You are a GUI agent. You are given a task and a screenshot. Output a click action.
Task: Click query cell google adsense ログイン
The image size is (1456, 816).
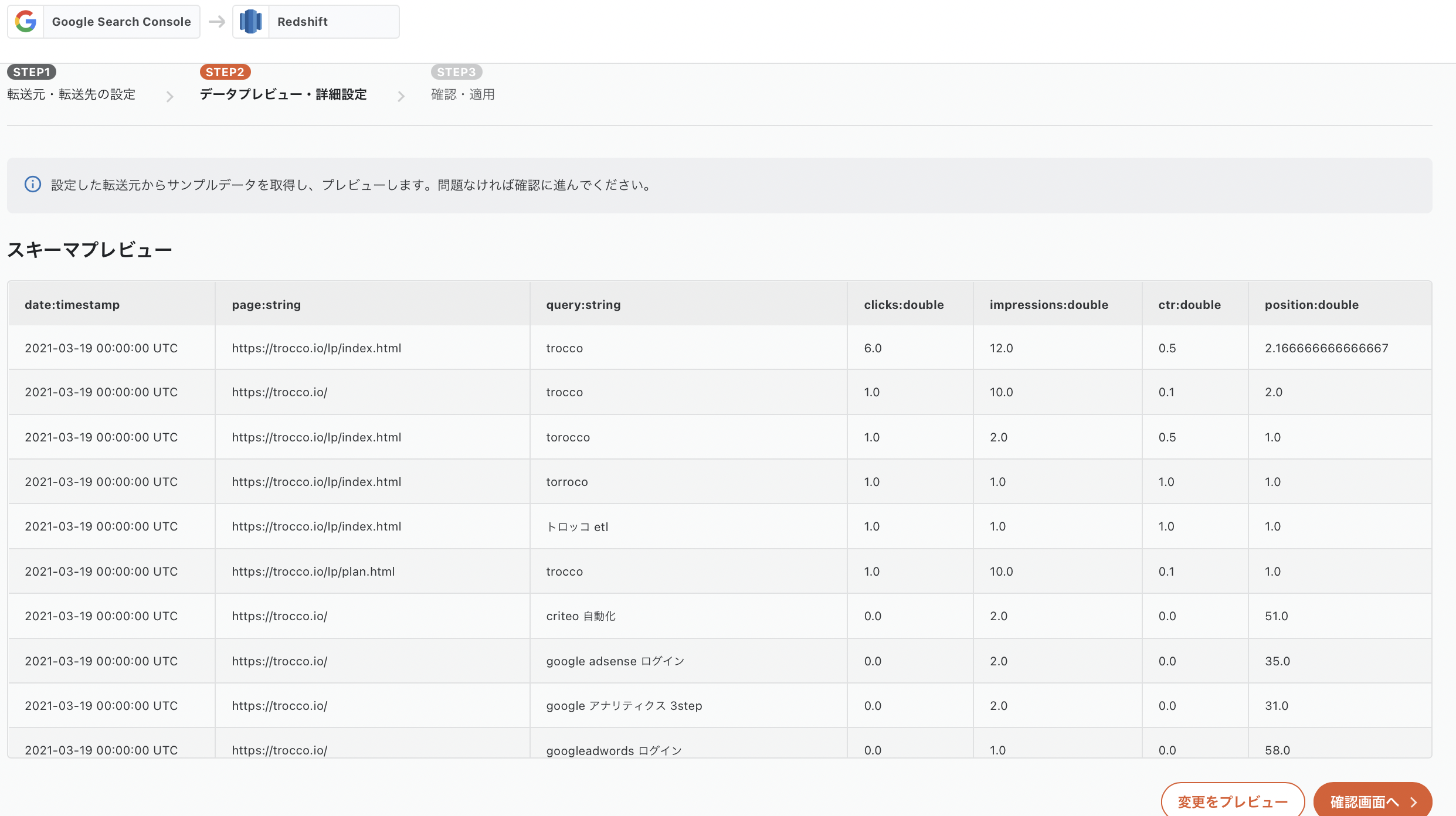[x=615, y=661]
